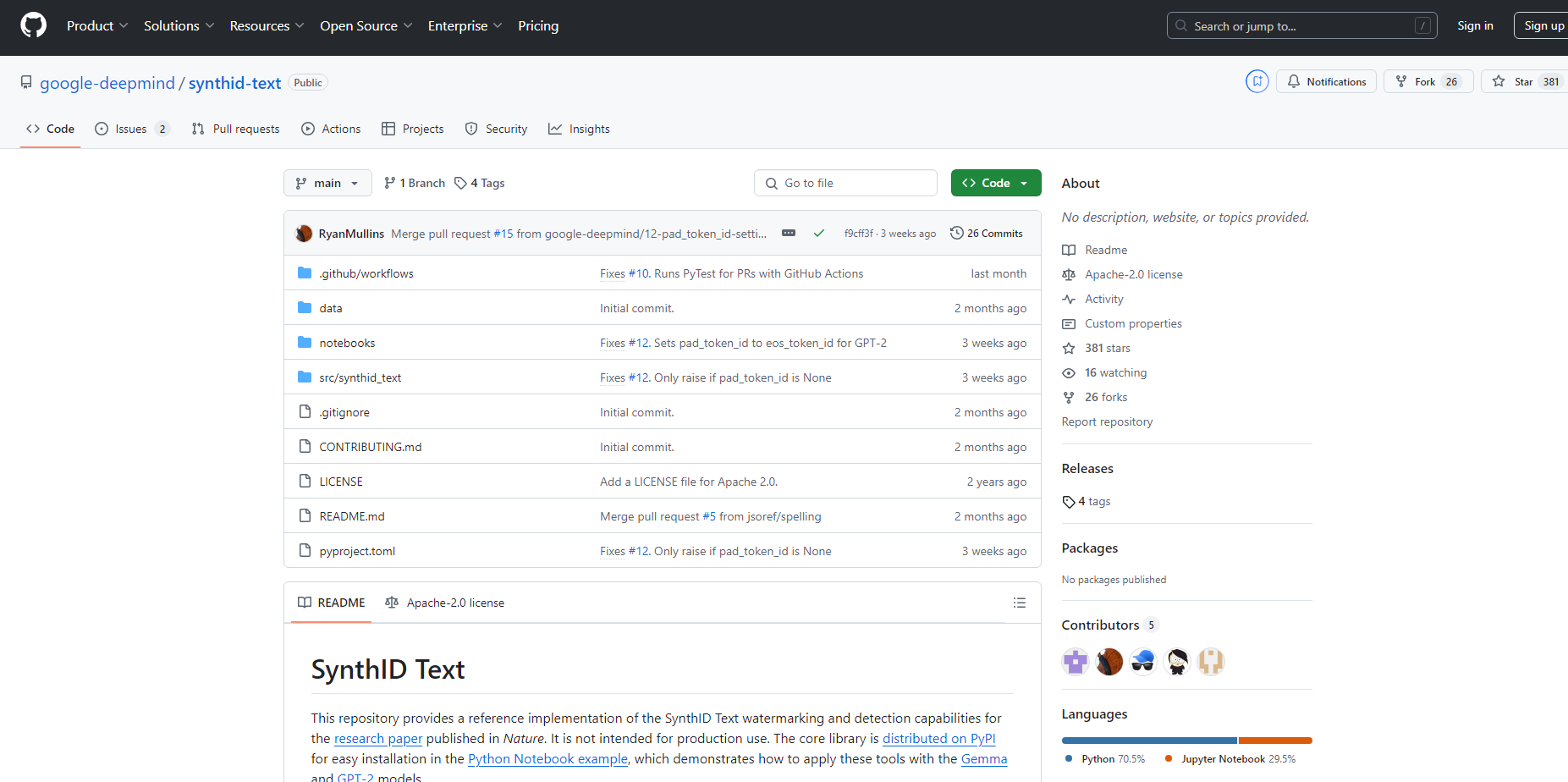This screenshot has height=782, width=1568.
Task: Open the first contributor's avatar
Action: 1075,661
